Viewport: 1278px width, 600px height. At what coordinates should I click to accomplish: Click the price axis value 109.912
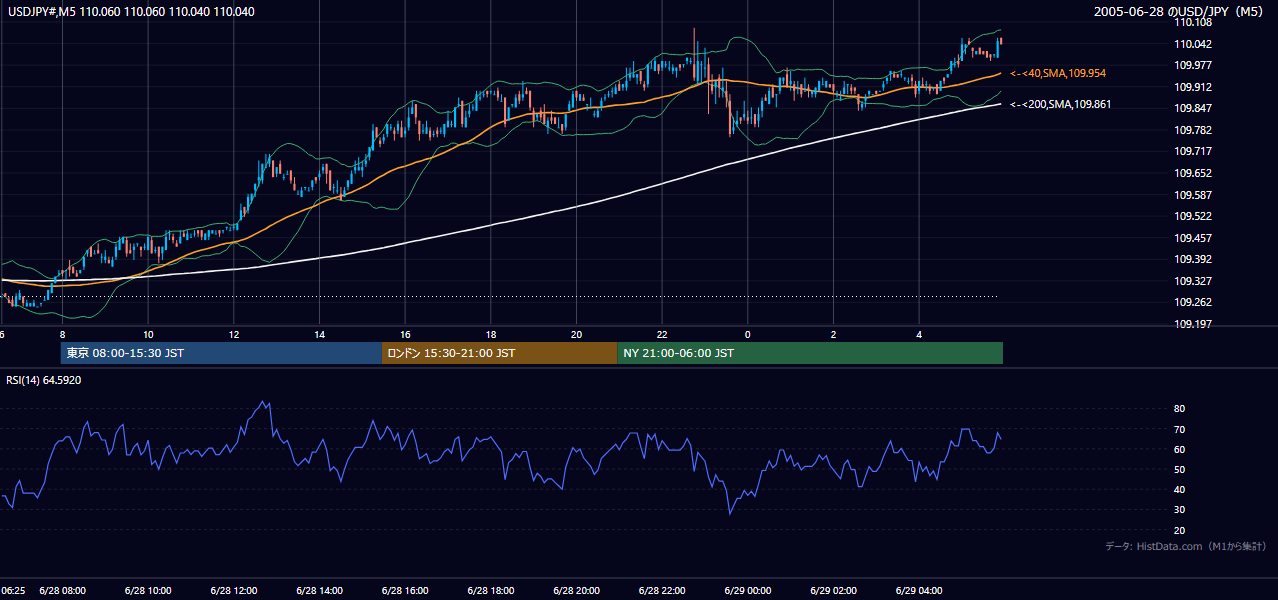[x=1194, y=87]
